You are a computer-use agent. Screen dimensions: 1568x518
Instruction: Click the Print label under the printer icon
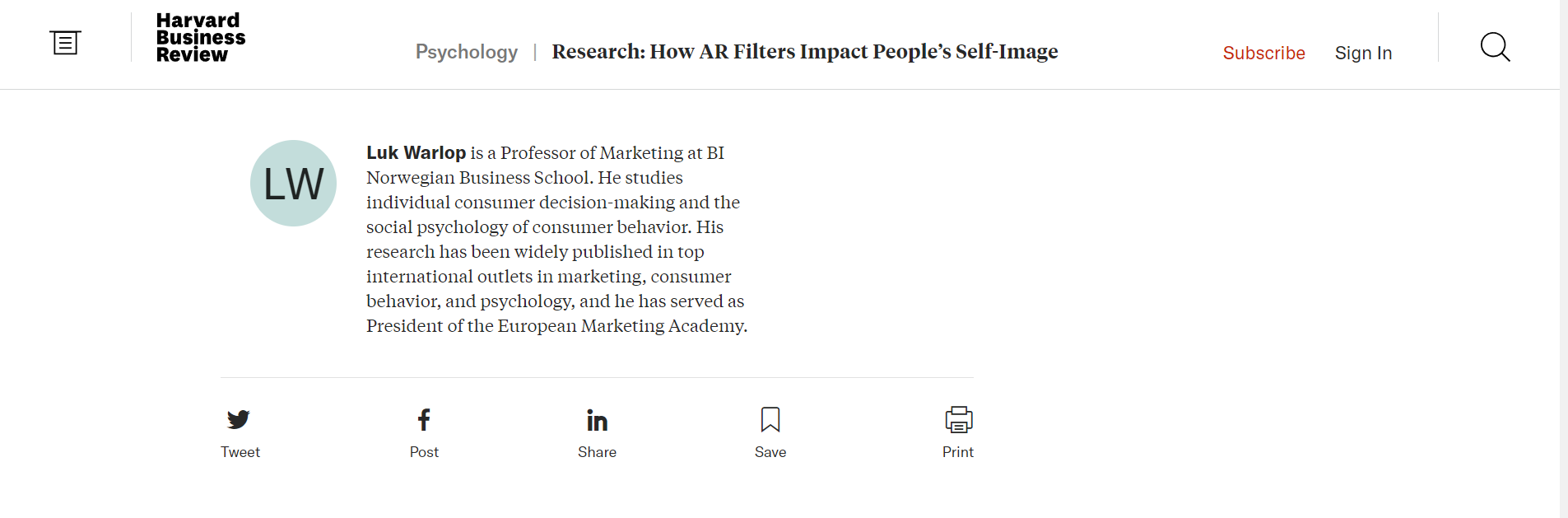957,451
